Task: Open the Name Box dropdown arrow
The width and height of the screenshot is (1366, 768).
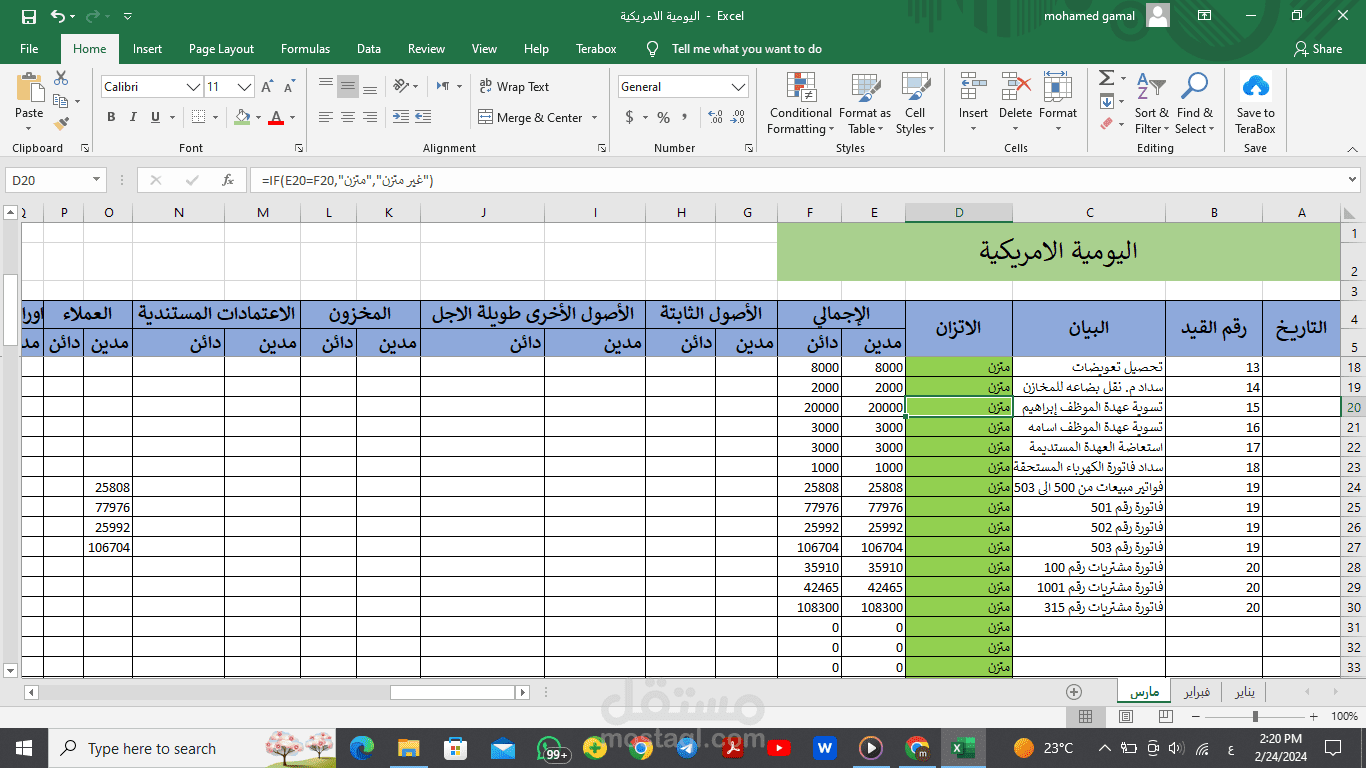Action: point(97,180)
